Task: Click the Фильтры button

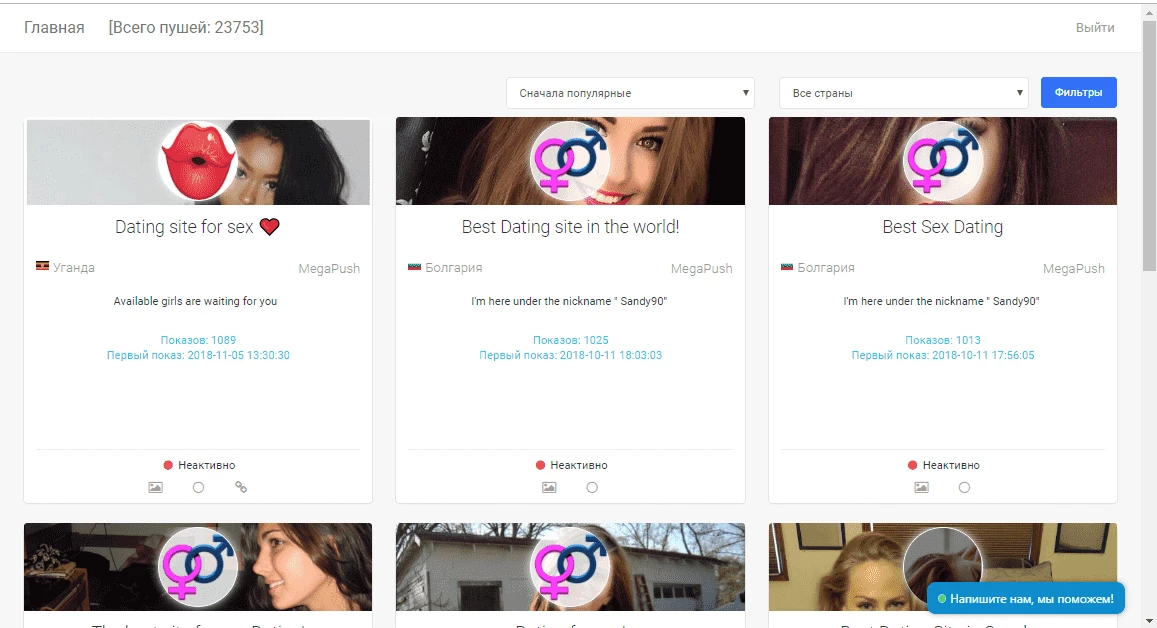Action: click(1078, 92)
